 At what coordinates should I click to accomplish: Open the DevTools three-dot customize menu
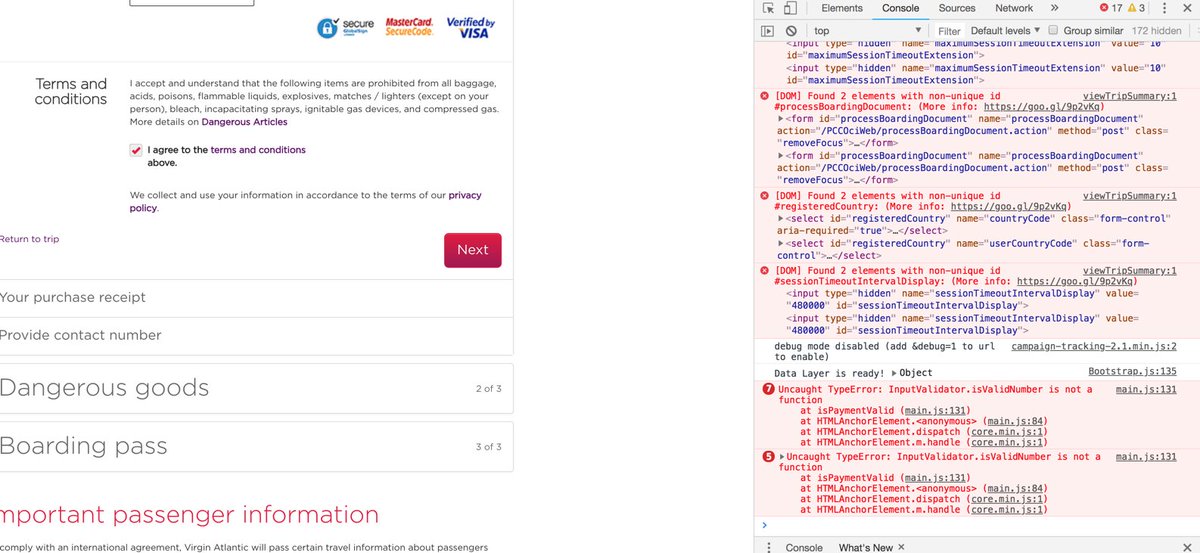pos(1166,9)
